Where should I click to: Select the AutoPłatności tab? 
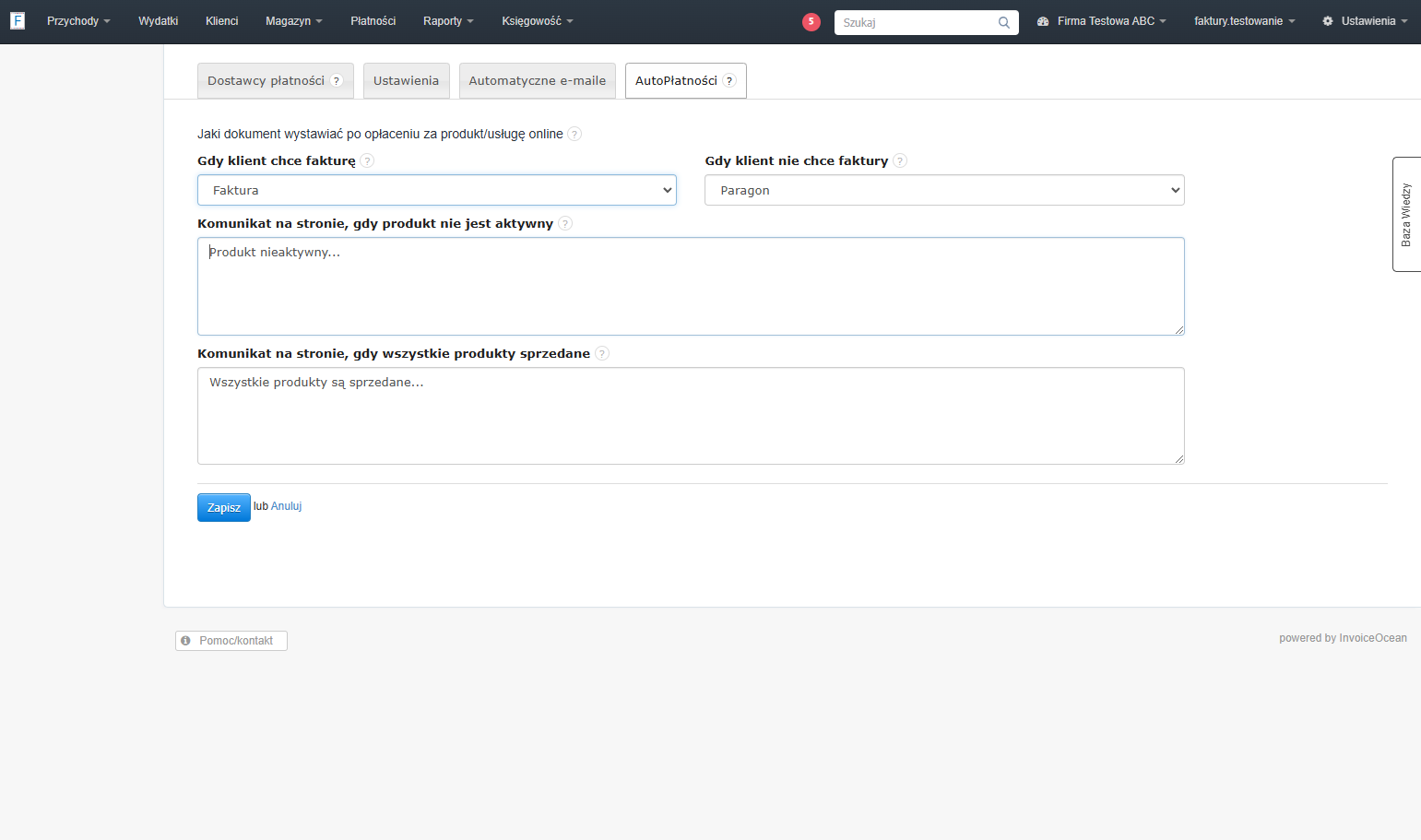click(686, 81)
